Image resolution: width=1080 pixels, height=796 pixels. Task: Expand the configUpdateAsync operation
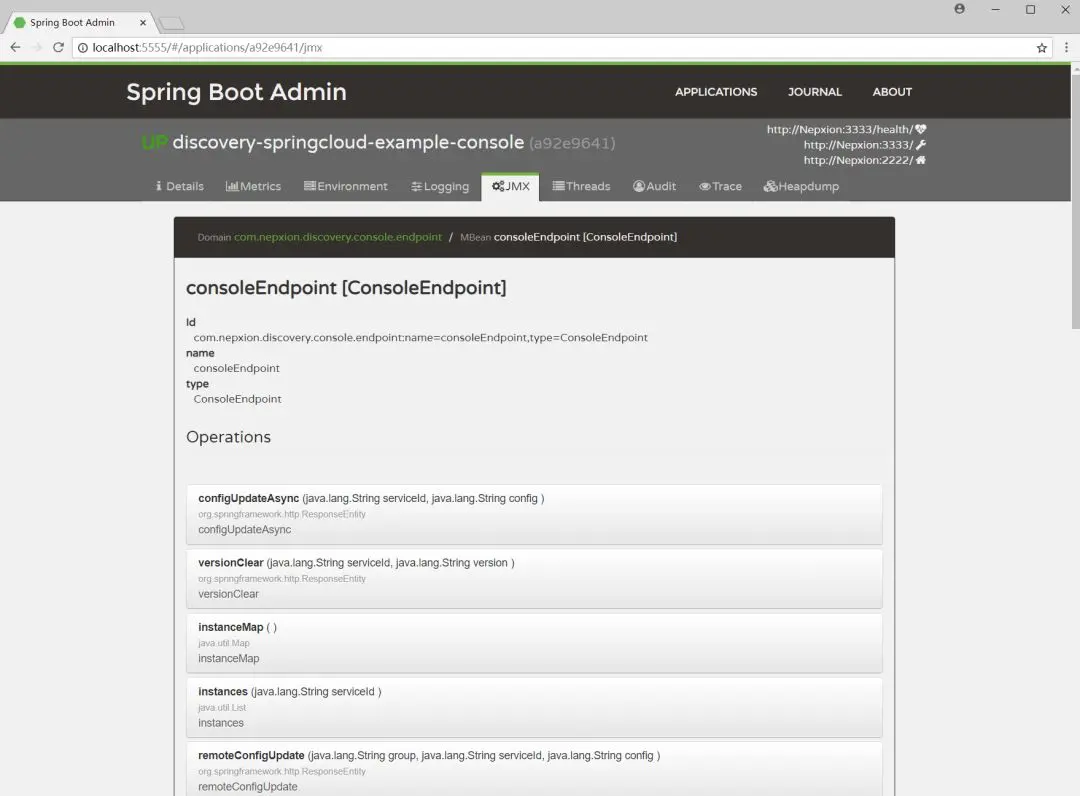pyautogui.click(x=534, y=514)
